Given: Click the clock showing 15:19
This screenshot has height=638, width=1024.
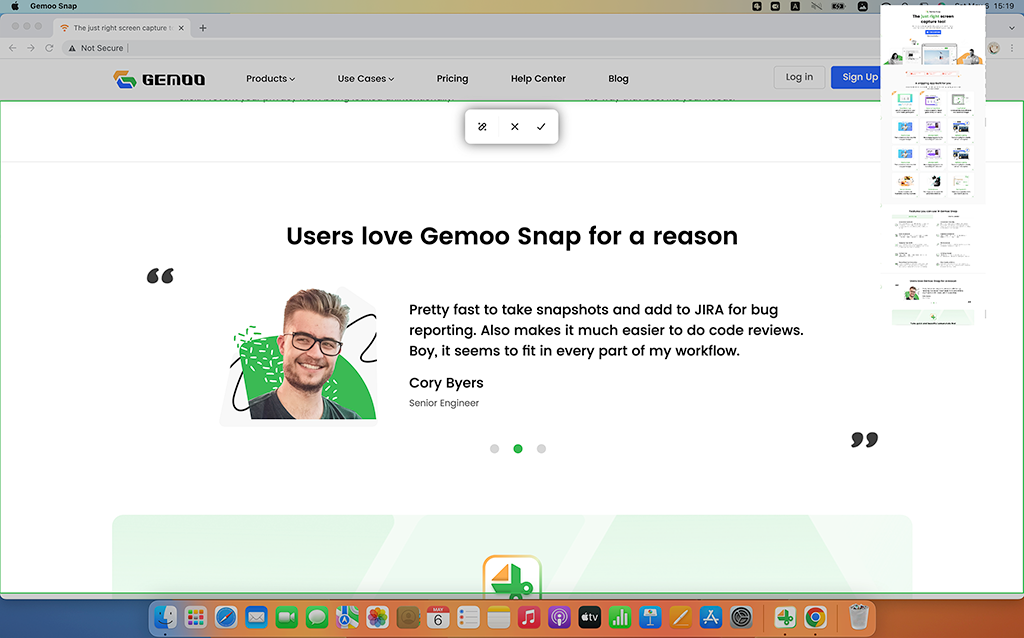Looking at the screenshot, I should coord(1004,6).
